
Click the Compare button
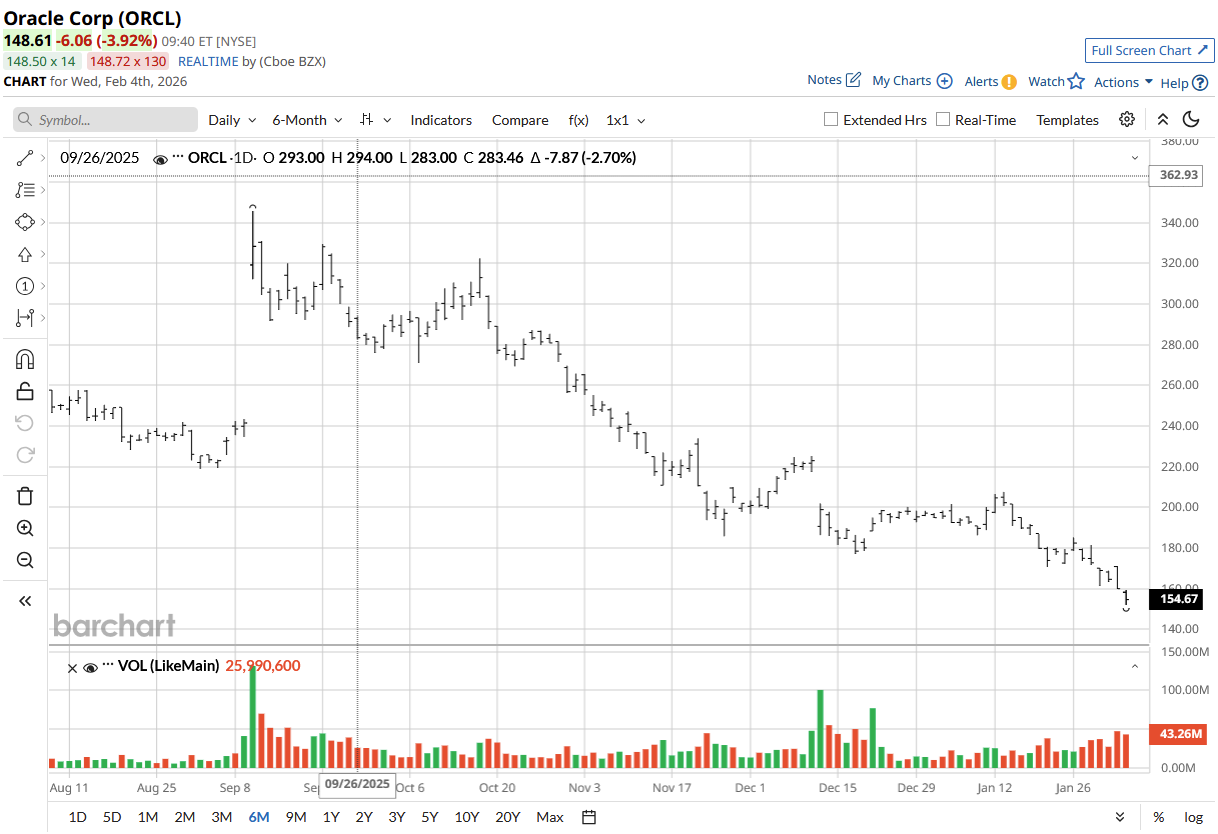(x=520, y=120)
